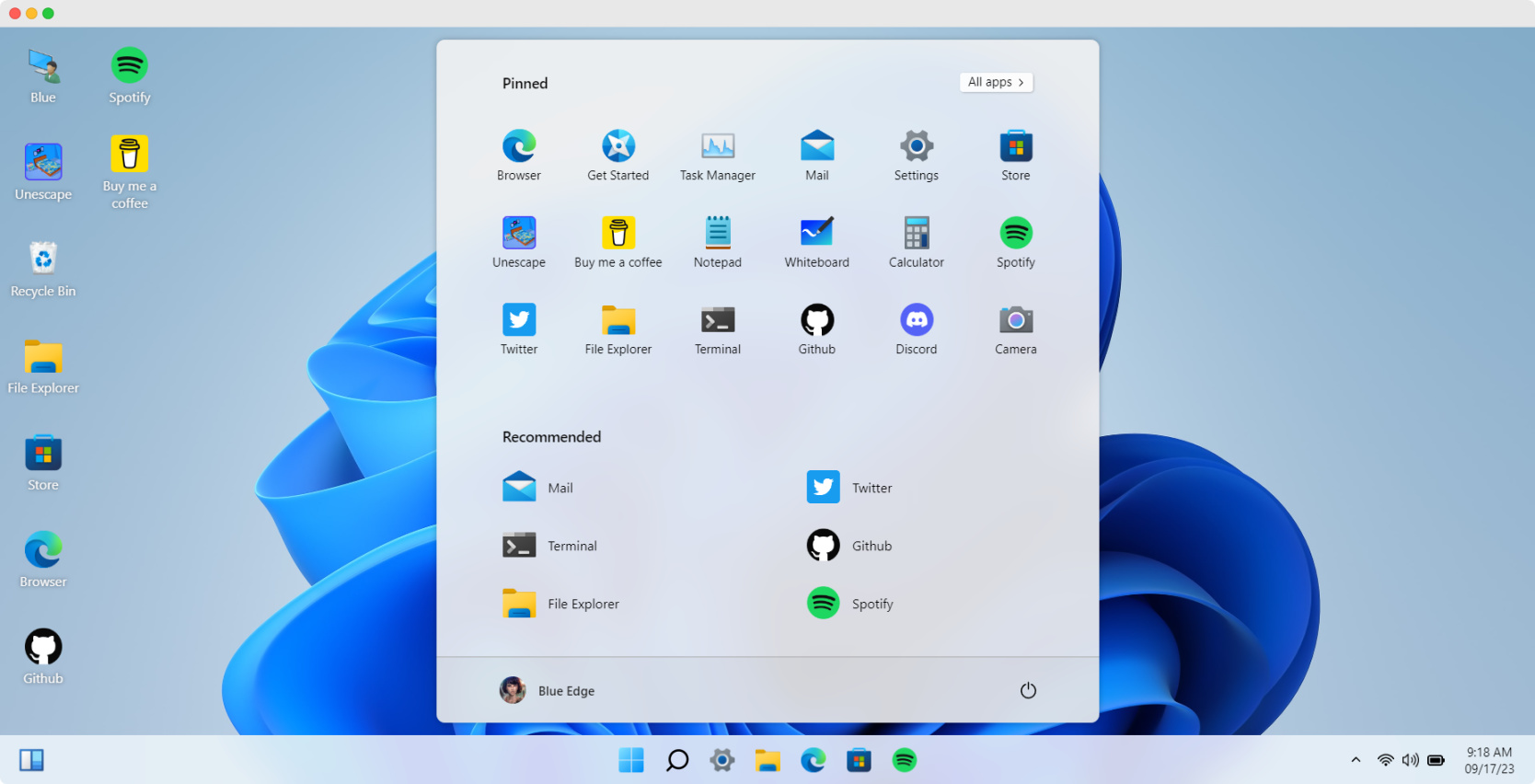This screenshot has height=784, width=1535.
Task: Click the Windows Start button in taskbar
Action: [631, 760]
